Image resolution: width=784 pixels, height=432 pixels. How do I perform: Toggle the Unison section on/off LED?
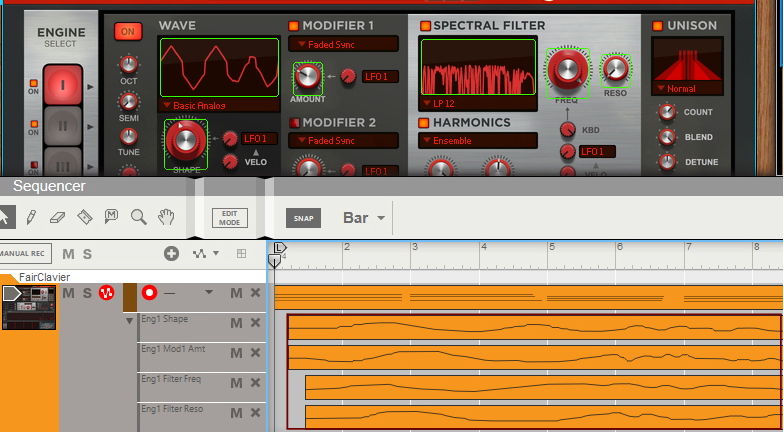point(658,25)
